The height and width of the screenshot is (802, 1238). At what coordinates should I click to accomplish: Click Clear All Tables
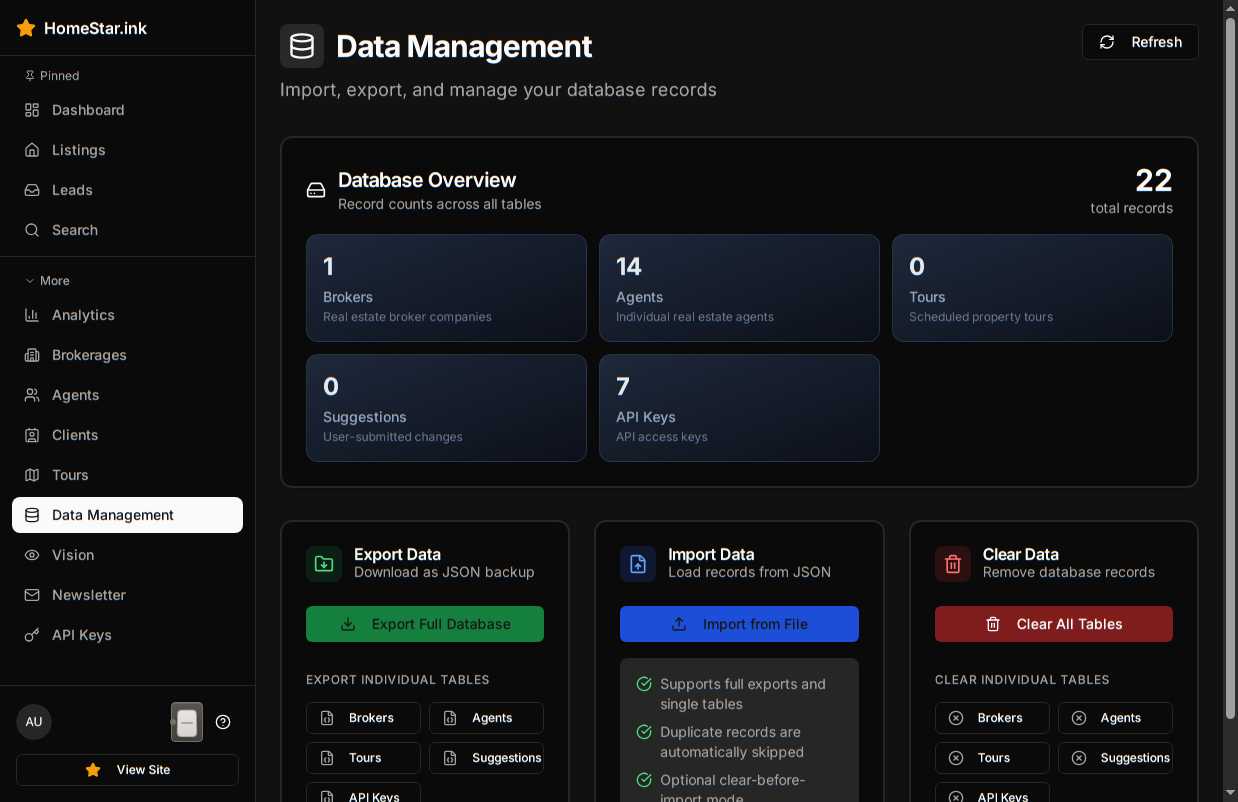tap(1054, 624)
